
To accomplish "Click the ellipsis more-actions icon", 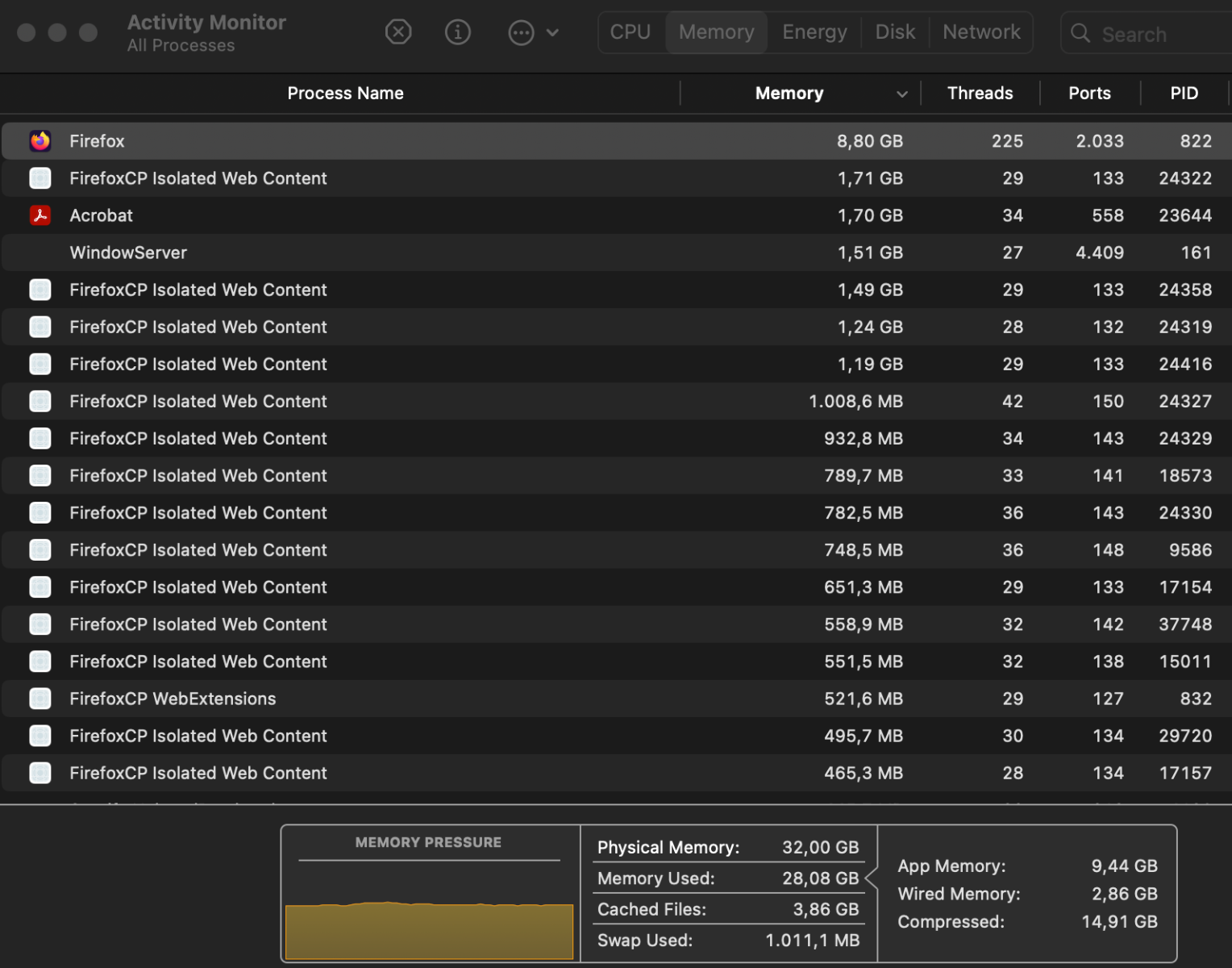I will [522, 32].
